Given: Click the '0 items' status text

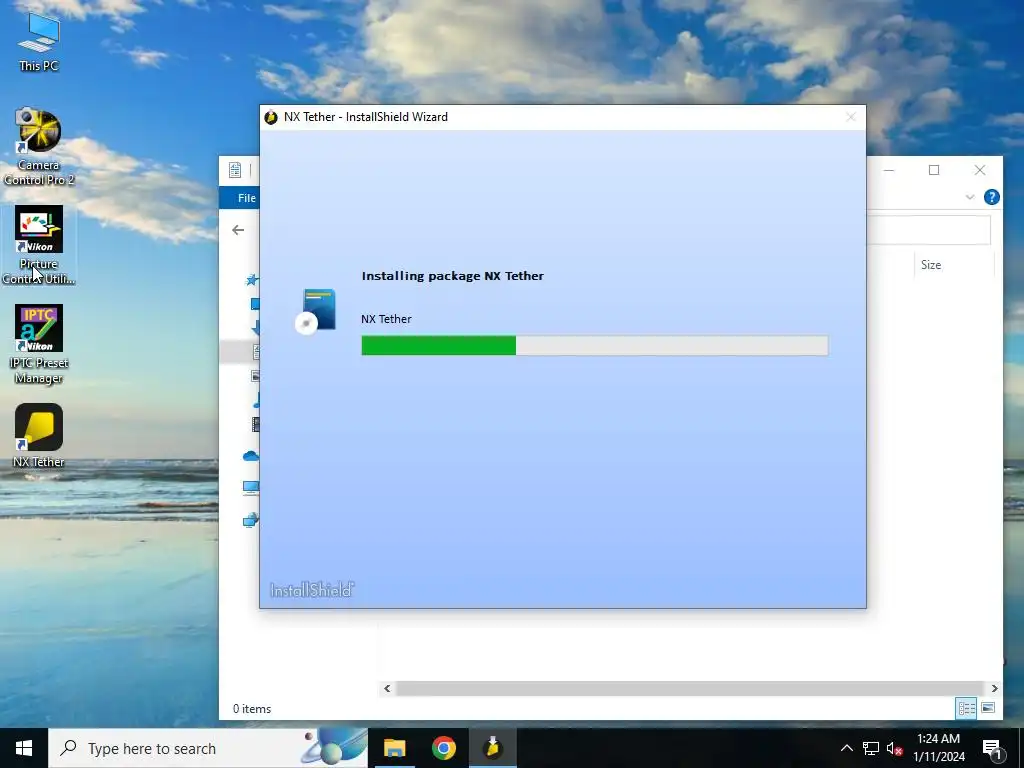Looking at the screenshot, I should 252,709.
